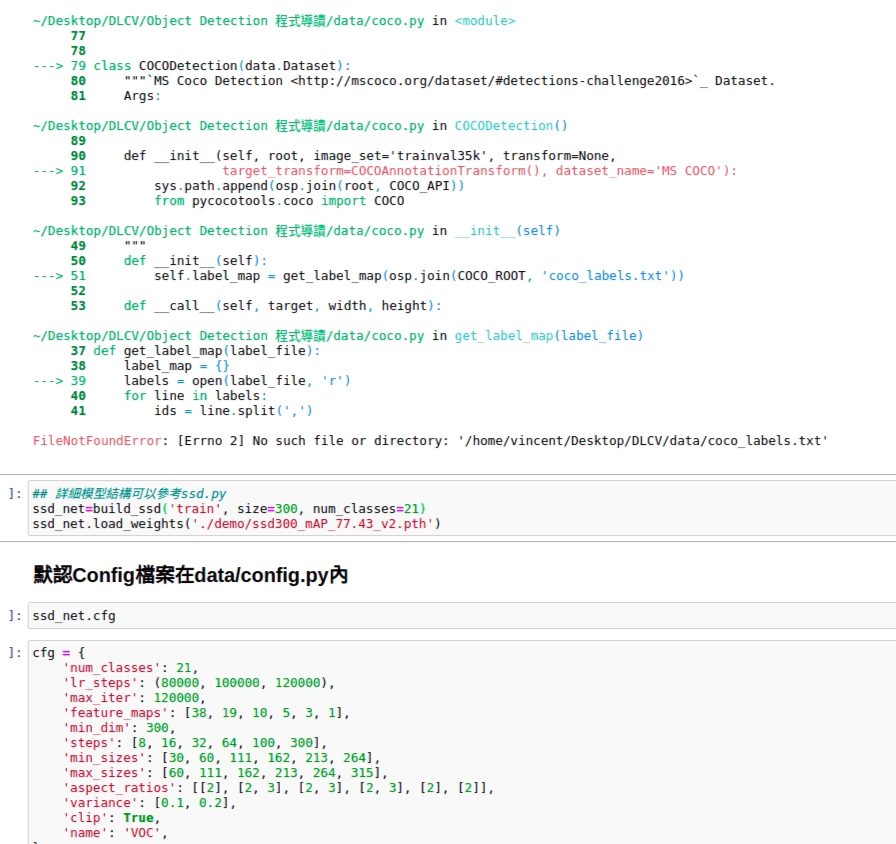Click the 'aspect_ratios' nested list line
The width and height of the screenshot is (896, 844).
(x=278, y=788)
